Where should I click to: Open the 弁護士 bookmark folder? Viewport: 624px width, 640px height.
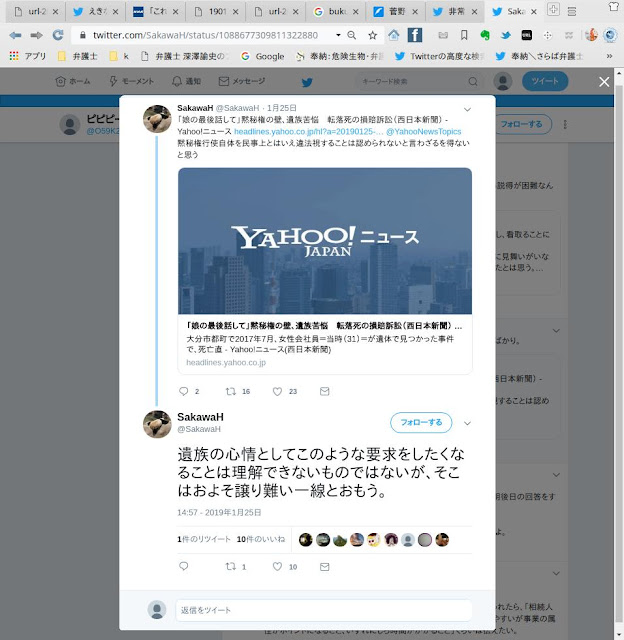pos(78,56)
